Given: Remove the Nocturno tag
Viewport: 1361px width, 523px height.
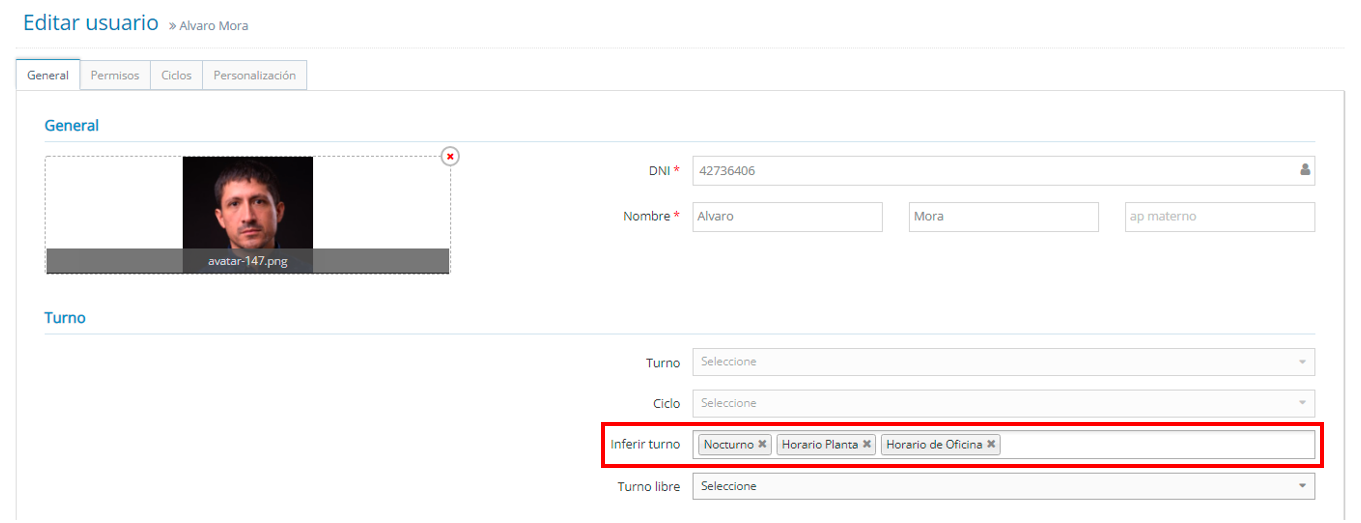Looking at the screenshot, I should pos(762,445).
